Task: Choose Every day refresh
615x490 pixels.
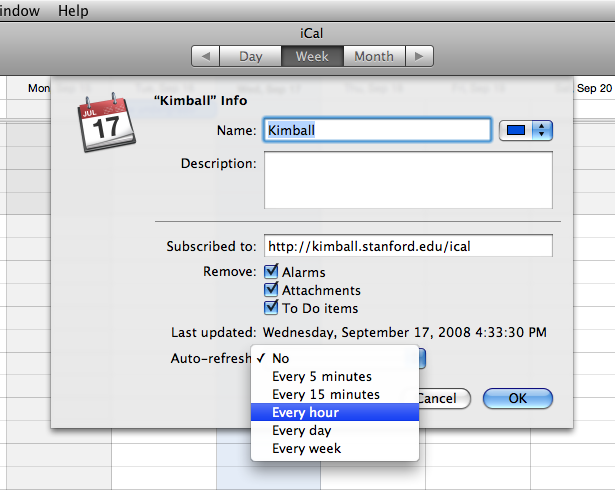Action: coord(335,430)
